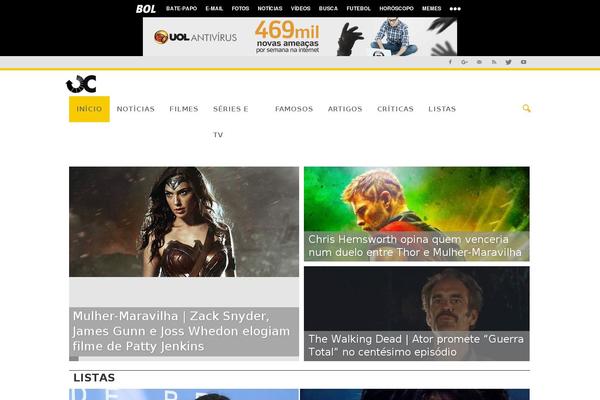Click the LISTAS section heading
The height and width of the screenshot is (400, 600).
94,378
